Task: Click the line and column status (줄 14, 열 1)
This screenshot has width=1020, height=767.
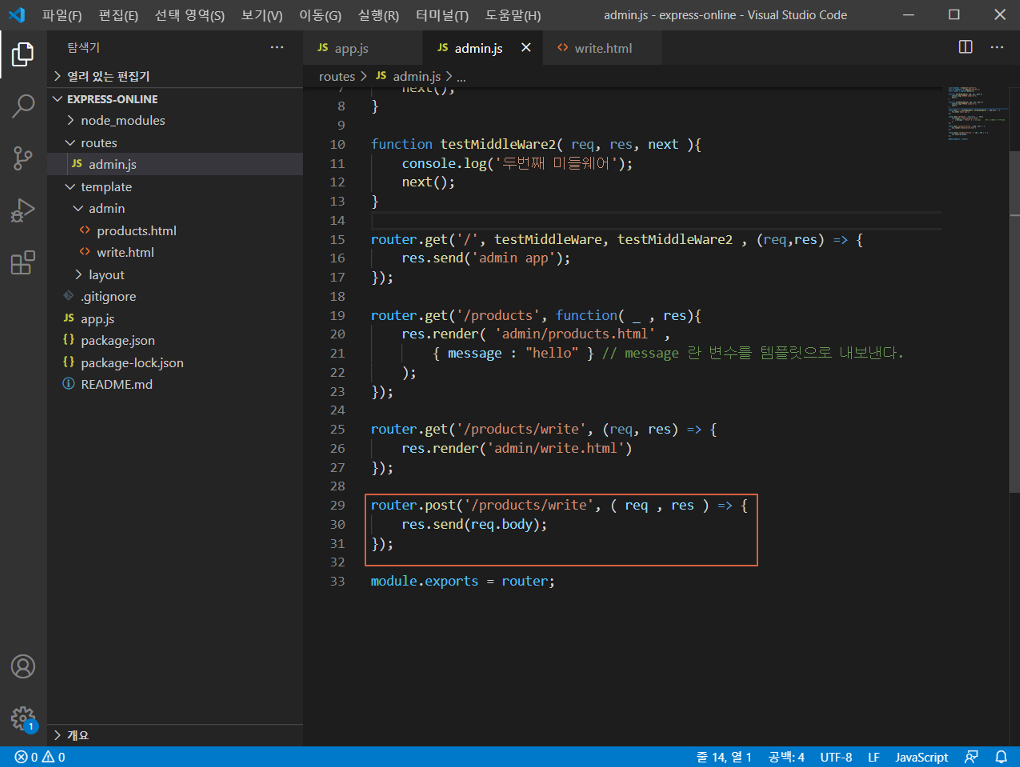Action: point(724,757)
